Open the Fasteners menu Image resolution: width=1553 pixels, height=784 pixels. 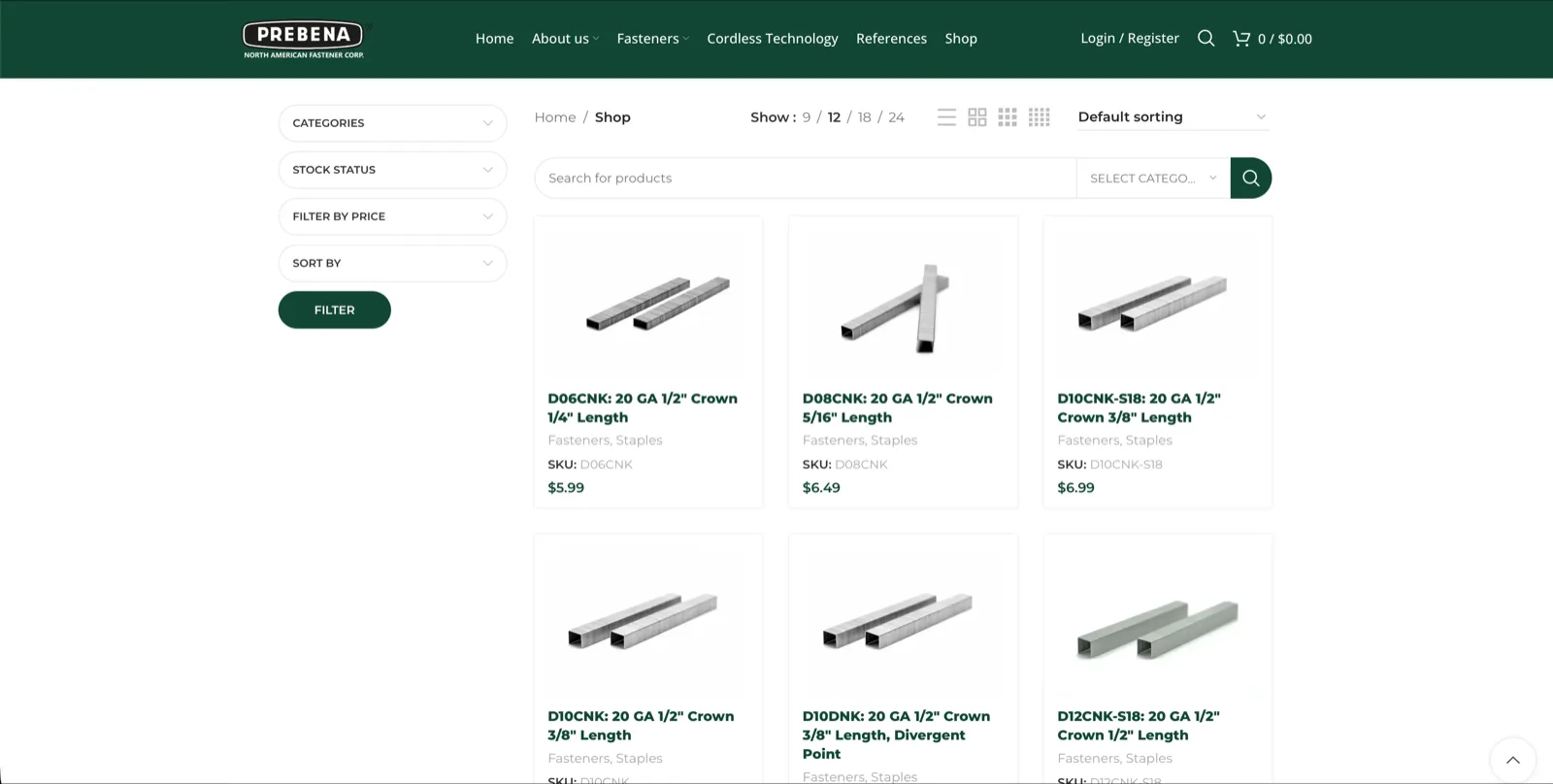(652, 39)
